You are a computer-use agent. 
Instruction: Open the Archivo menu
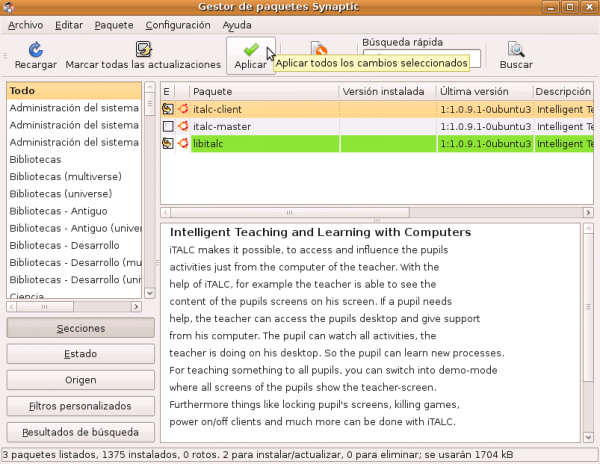pyautogui.click(x=26, y=24)
